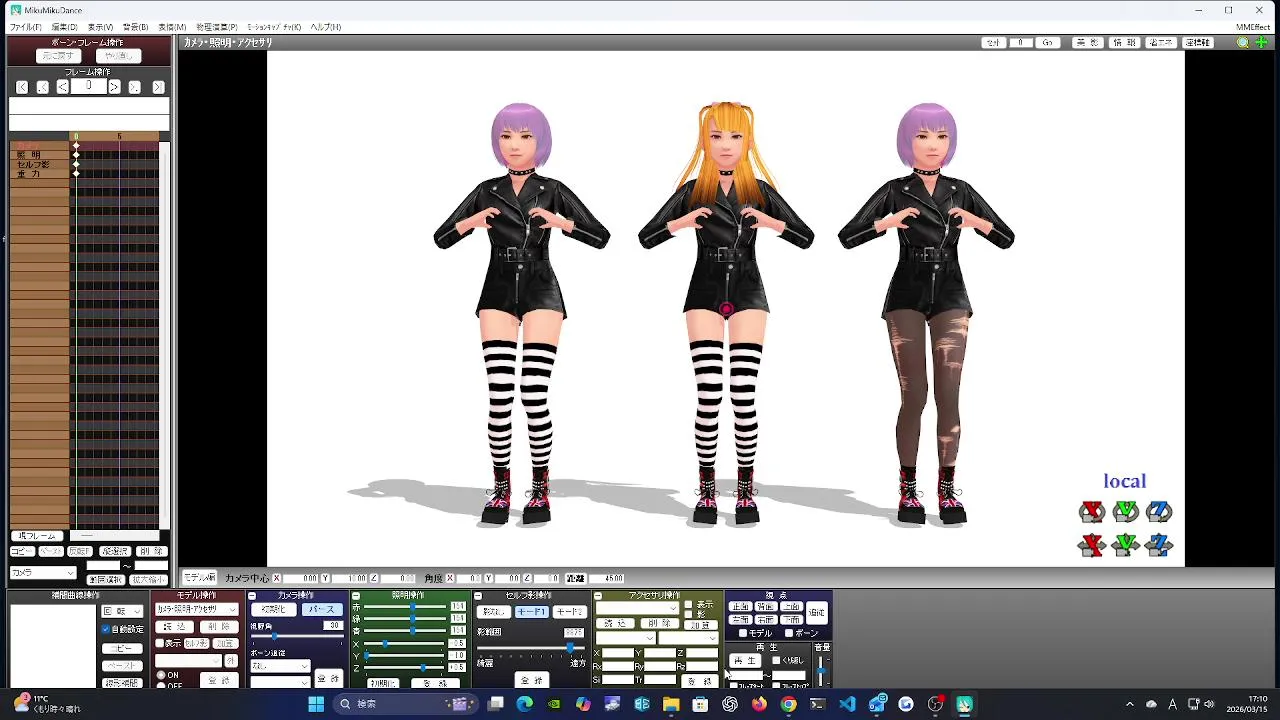Toggle the モデル checkbox in viewpoint panel
The height and width of the screenshot is (720, 1280).
point(742,633)
